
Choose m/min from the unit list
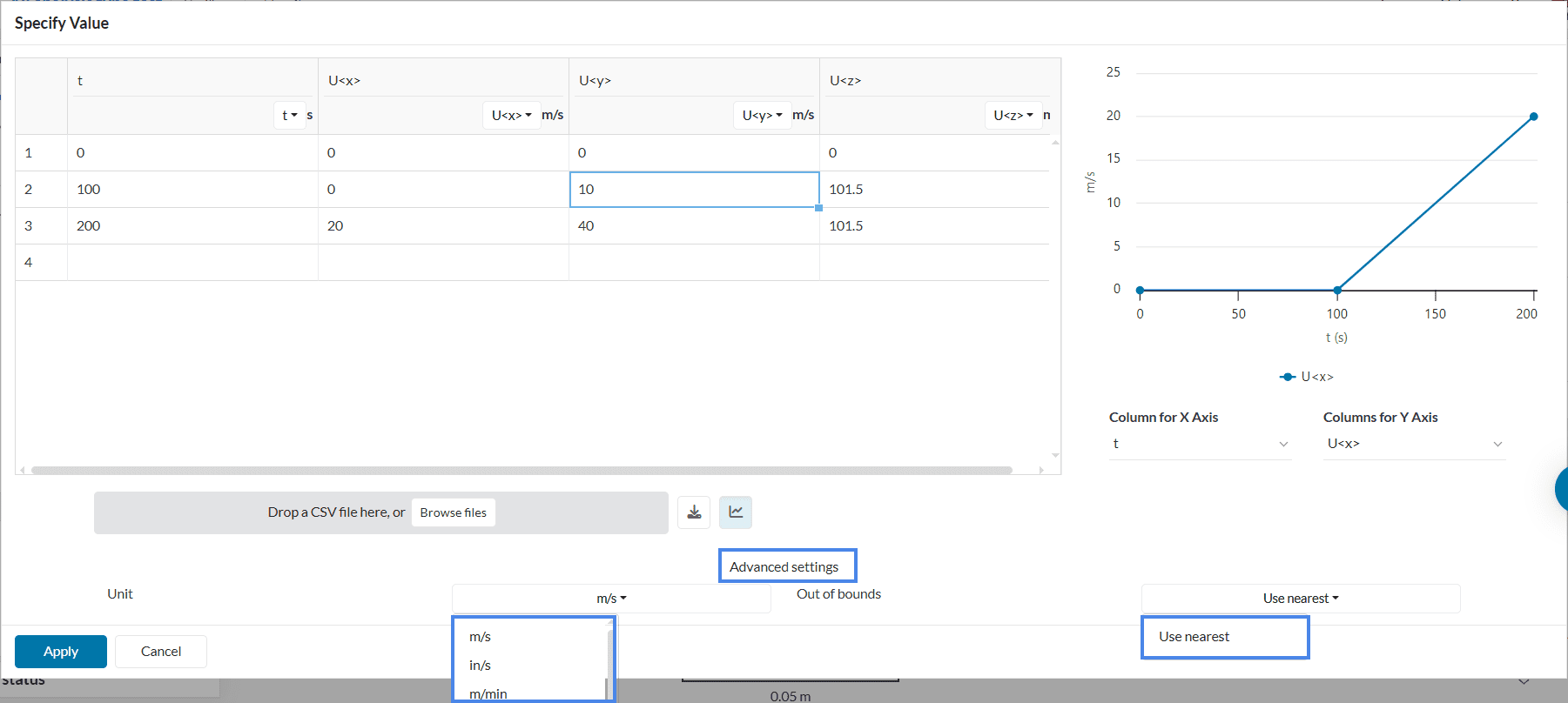click(x=488, y=693)
